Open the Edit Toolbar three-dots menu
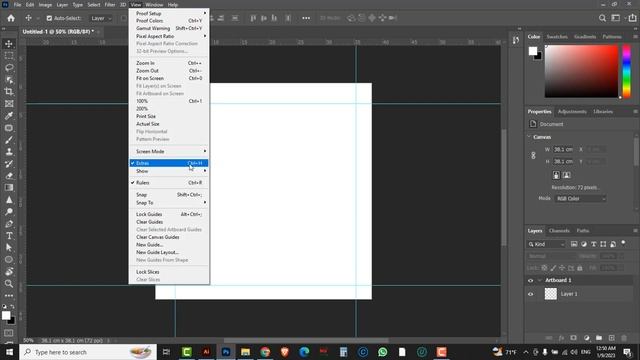Viewport: 640px width, 360px height. (x=9, y=296)
